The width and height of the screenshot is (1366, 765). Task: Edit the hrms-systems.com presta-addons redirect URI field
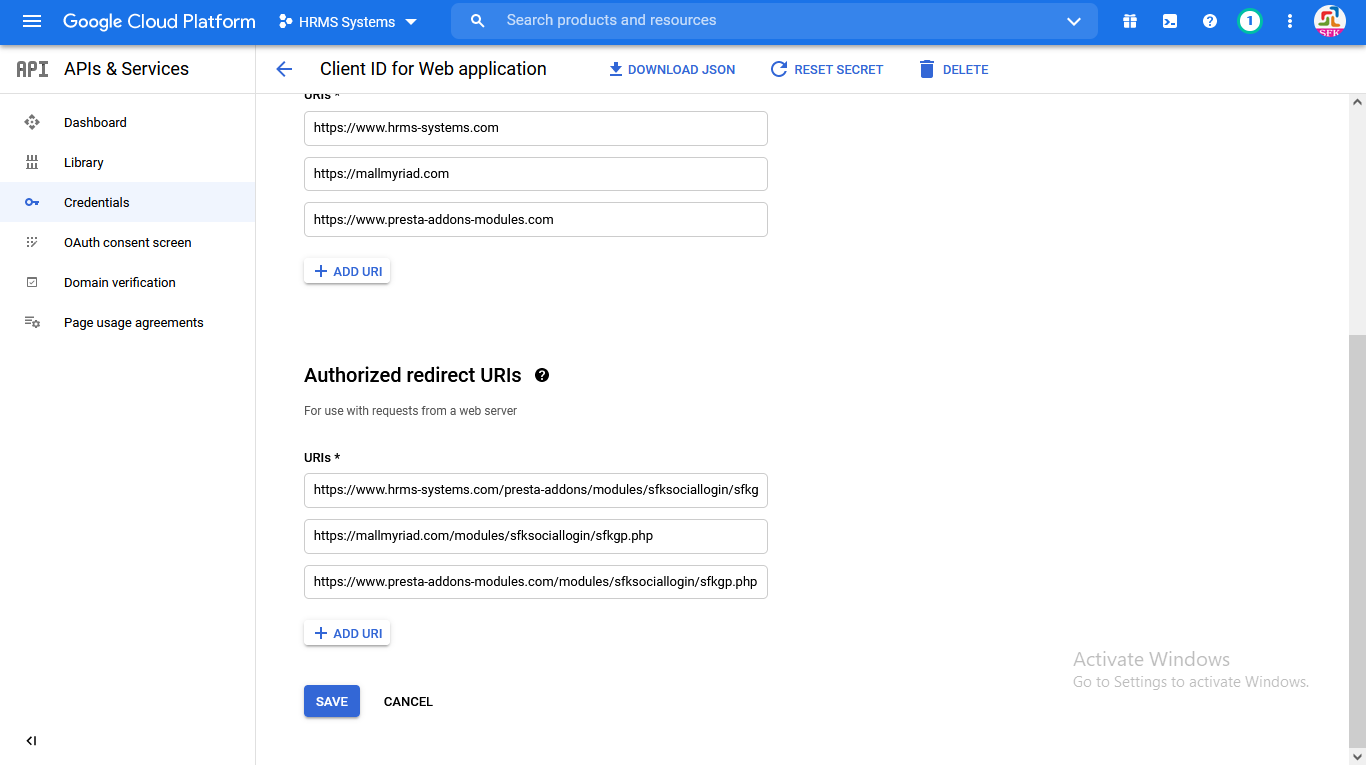(x=536, y=490)
